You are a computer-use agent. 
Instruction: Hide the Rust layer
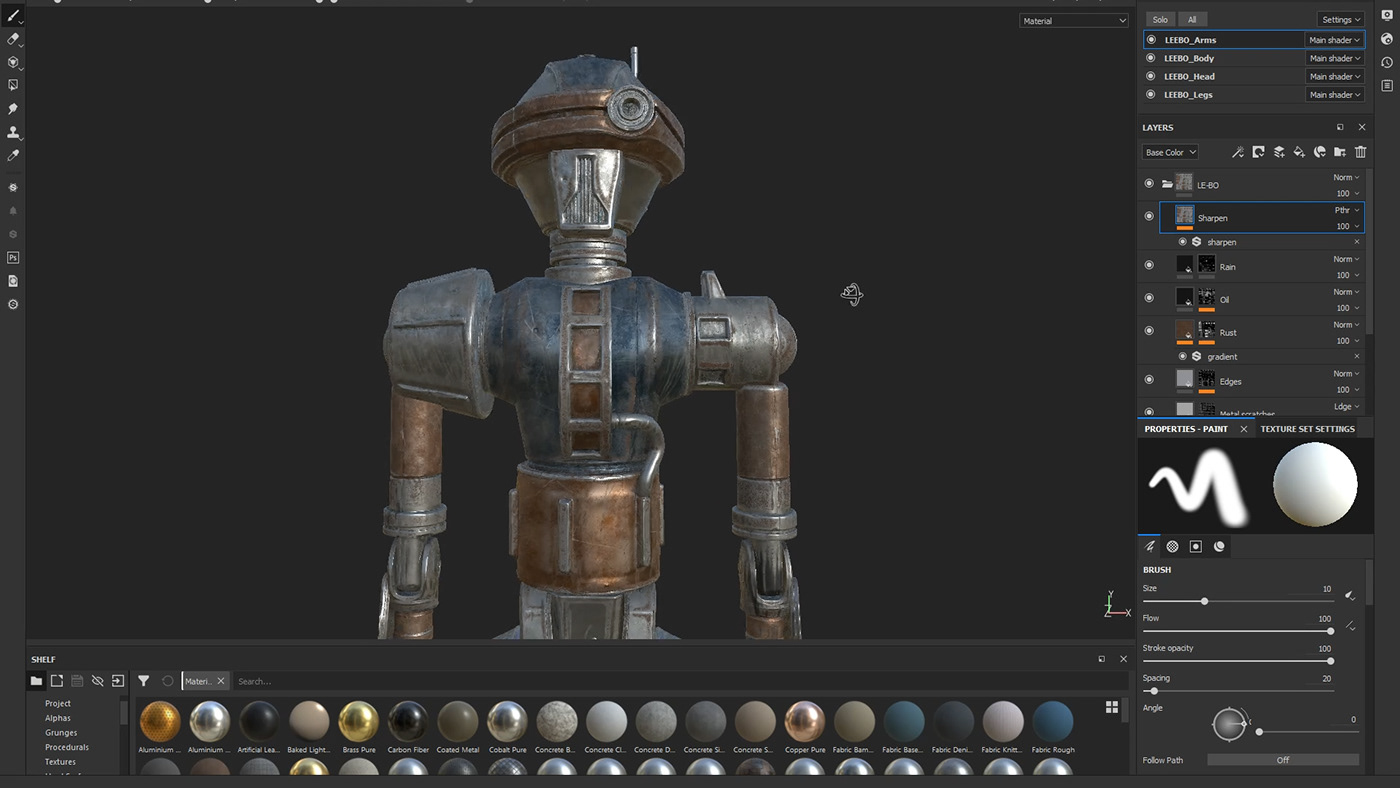(1149, 331)
